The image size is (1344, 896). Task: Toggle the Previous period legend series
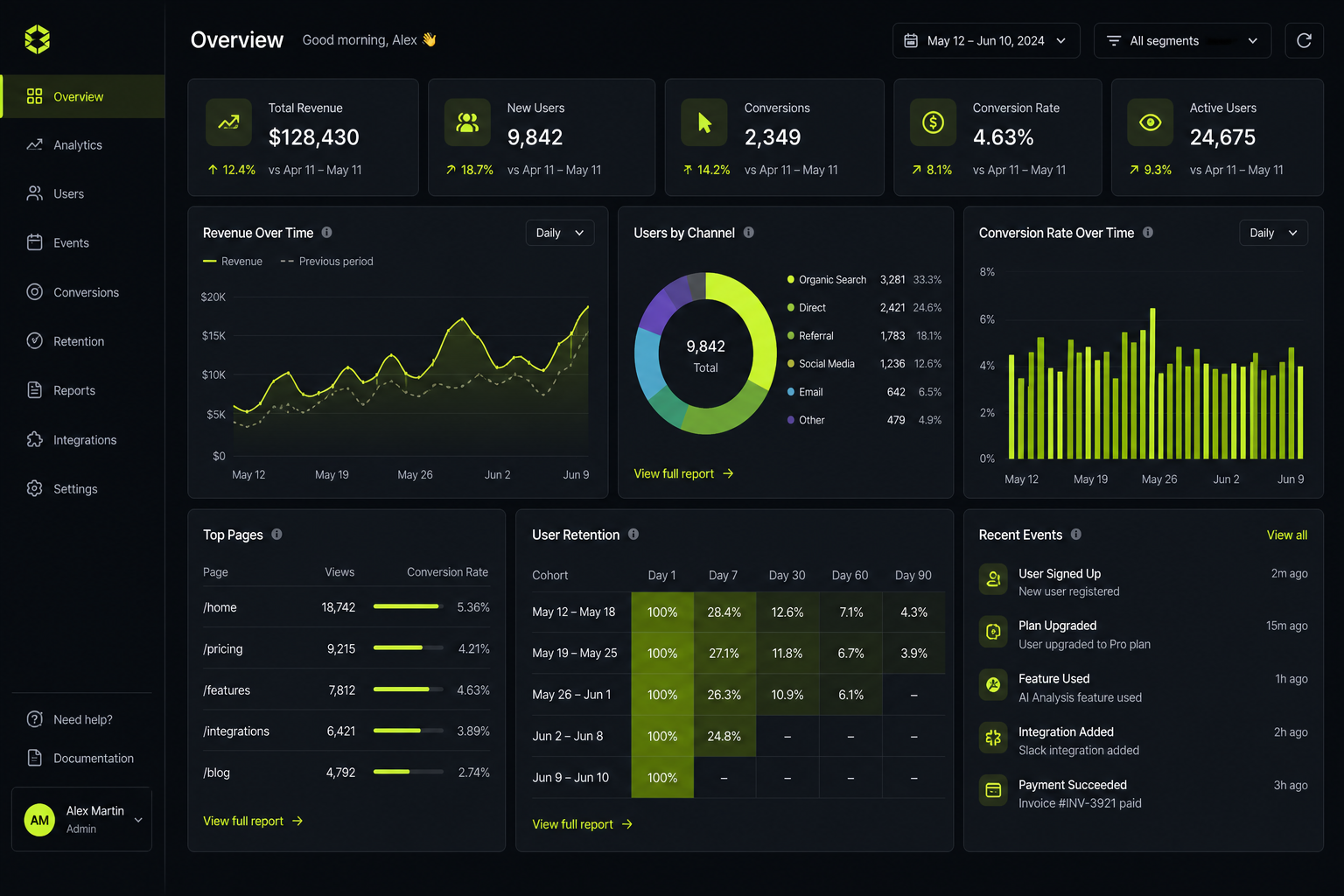[x=326, y=261]
